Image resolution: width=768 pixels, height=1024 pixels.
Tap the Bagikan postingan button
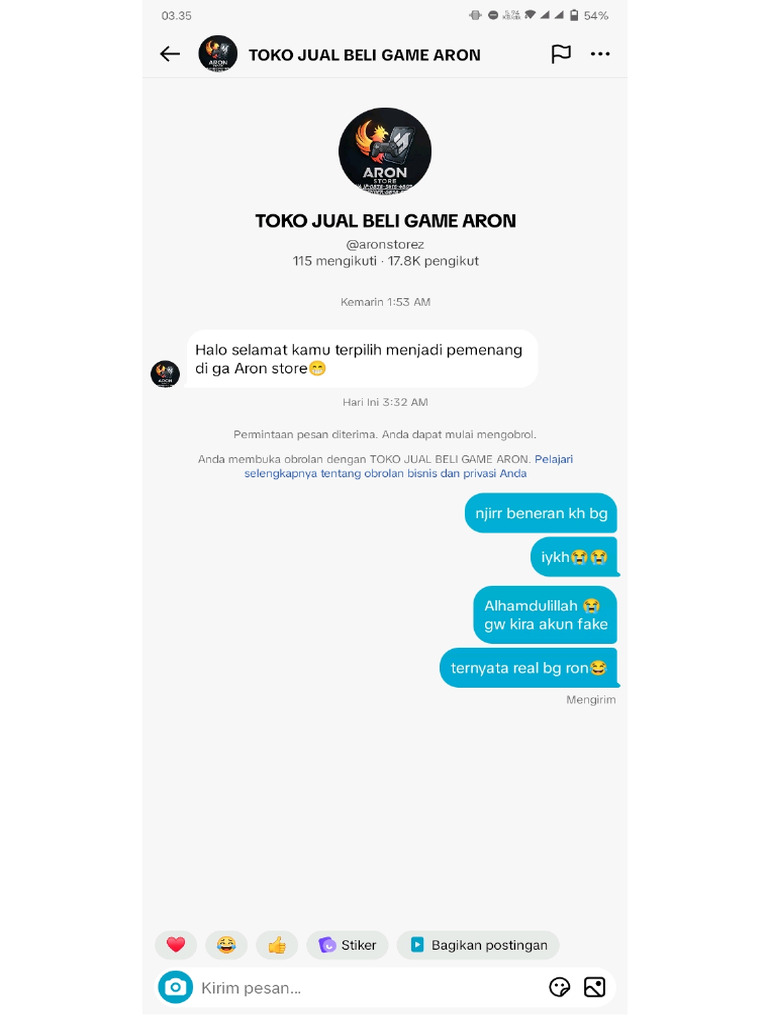tap(478, 944)
